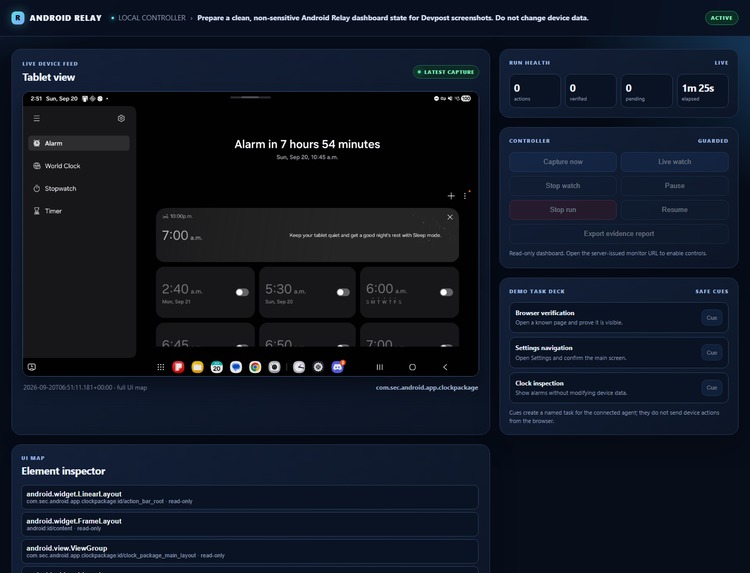The height and width of the screenshot is (573, 750).
Task: Select android.view.ViewGroup inspector row
Action: click(x=250, y=552)
